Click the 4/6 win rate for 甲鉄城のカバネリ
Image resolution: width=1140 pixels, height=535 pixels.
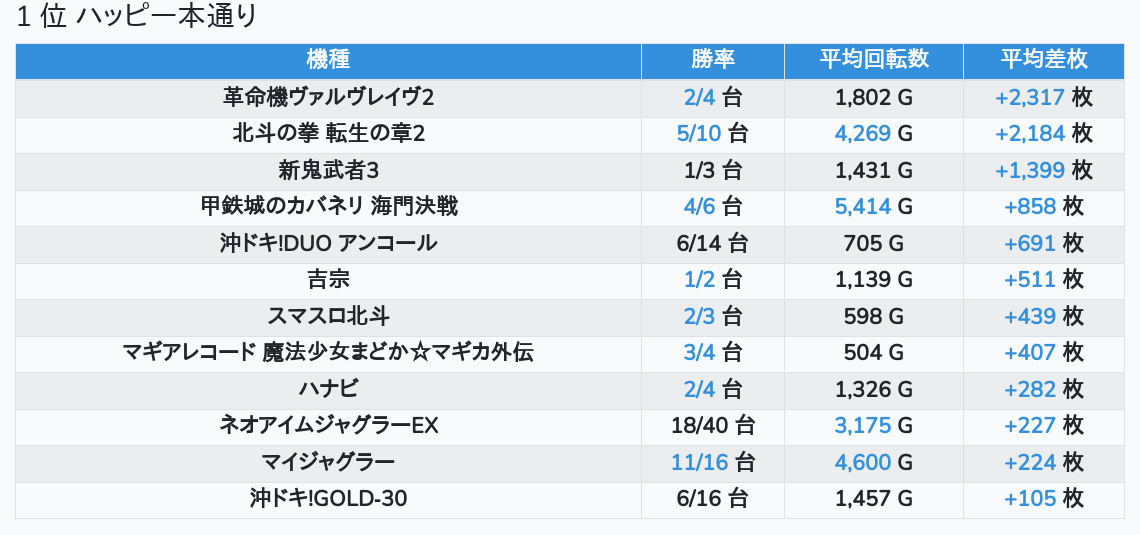pyautogui.click(x=699, y=206)
